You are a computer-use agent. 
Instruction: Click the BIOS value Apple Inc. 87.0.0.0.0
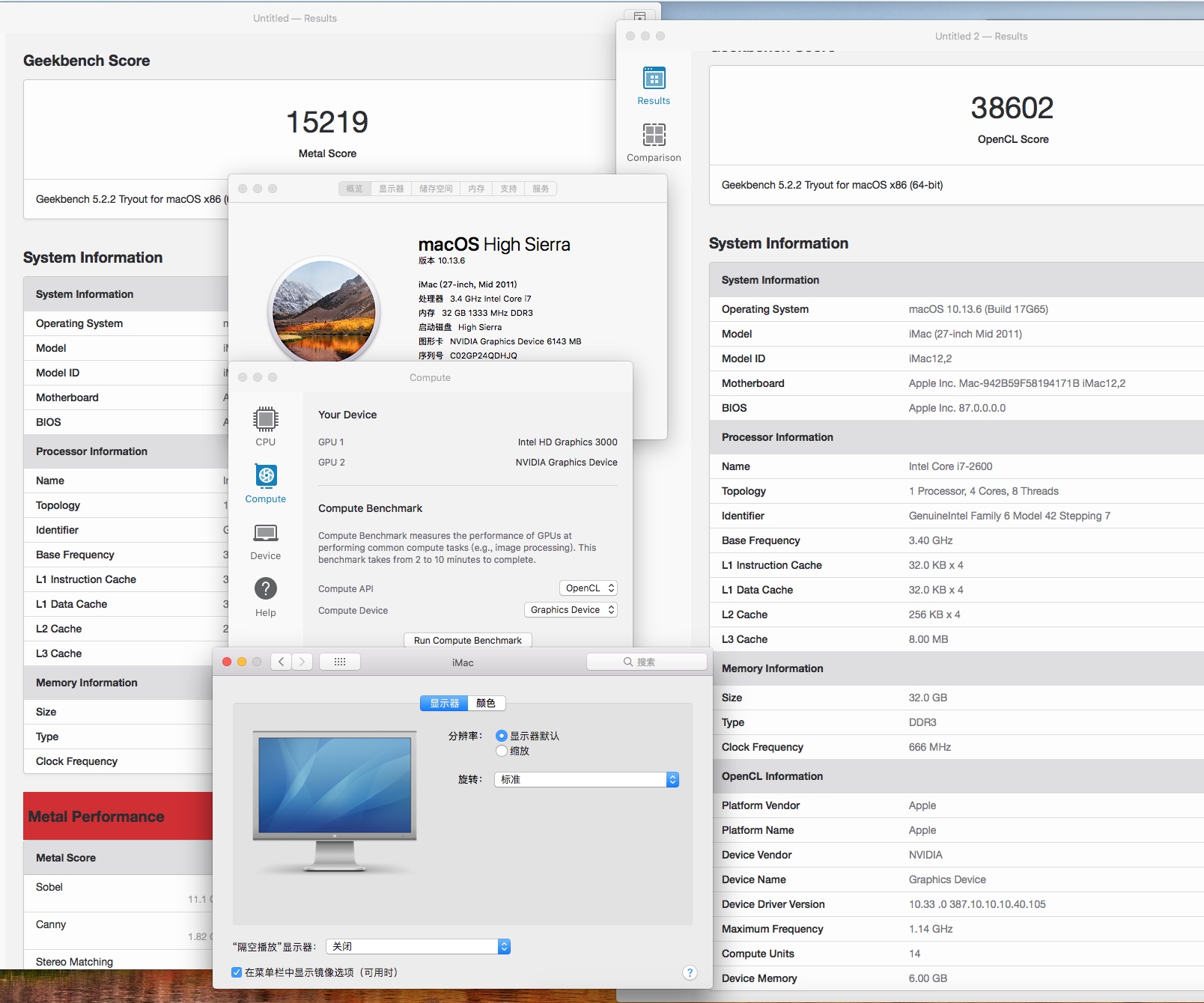pyautogui.click(x=957, y=408)
